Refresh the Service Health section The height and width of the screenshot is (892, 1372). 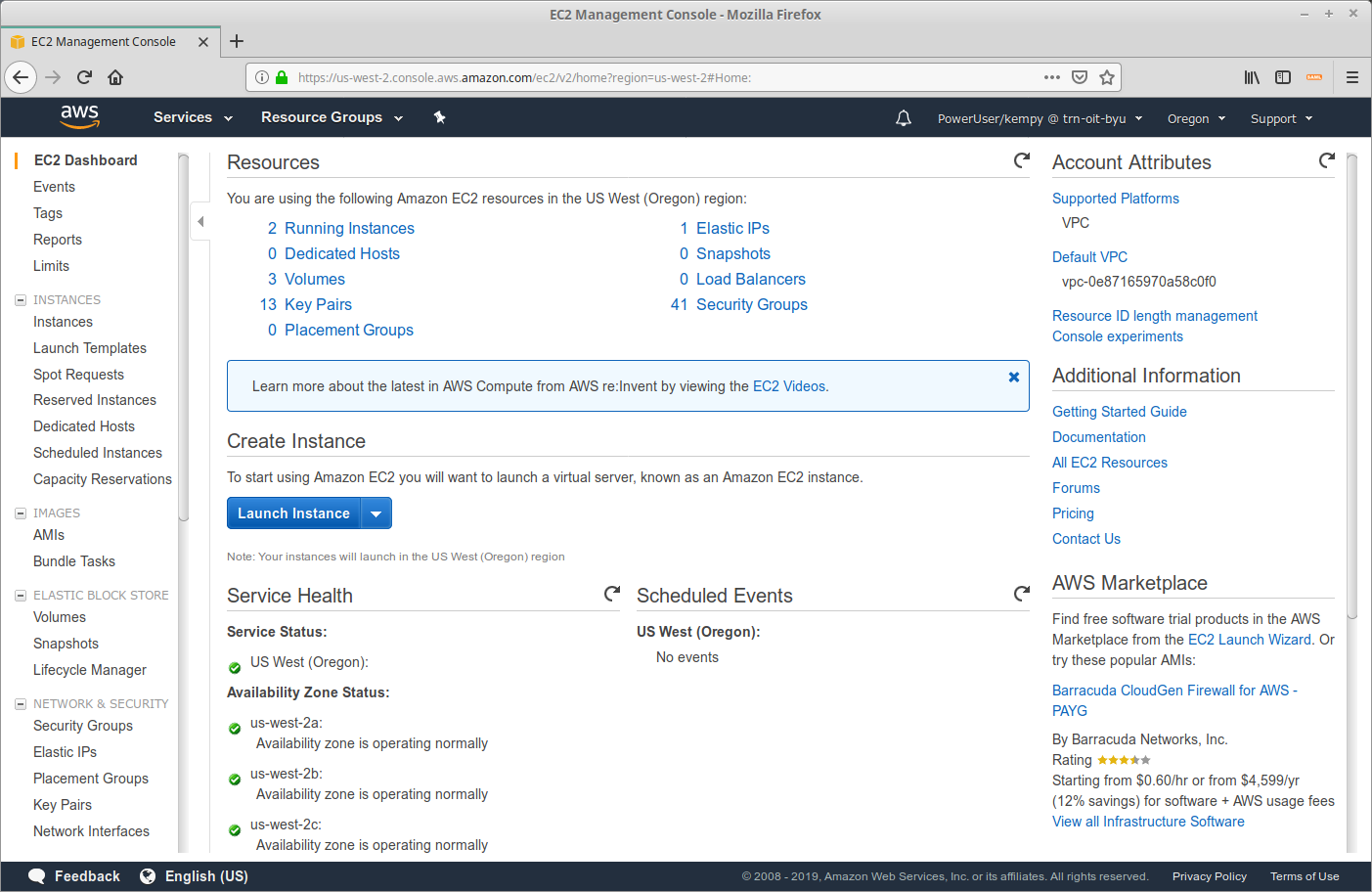(x=612, y=594)
